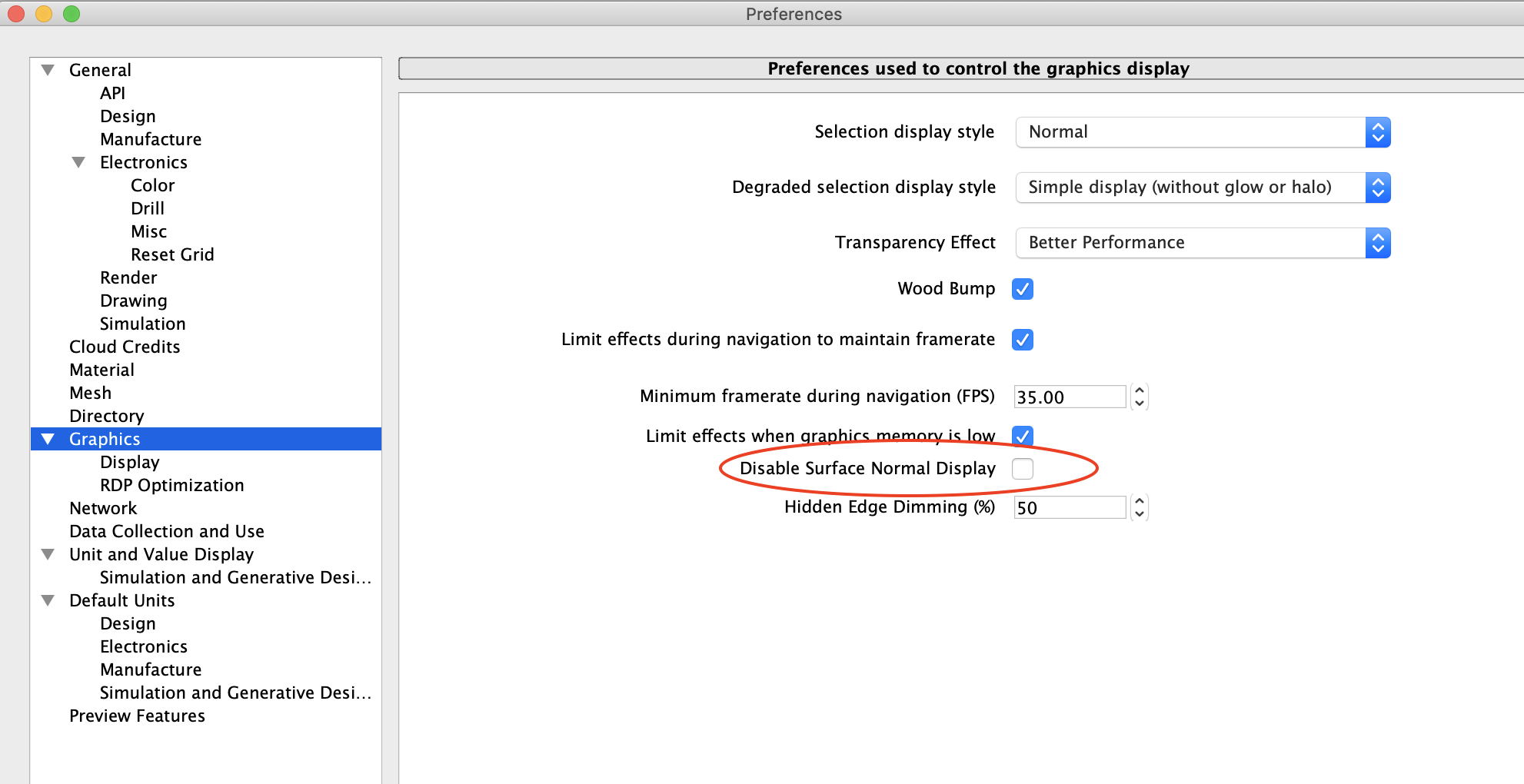Open Mesh preferences
Screen dimensions: 1524x784
[90, 393]
